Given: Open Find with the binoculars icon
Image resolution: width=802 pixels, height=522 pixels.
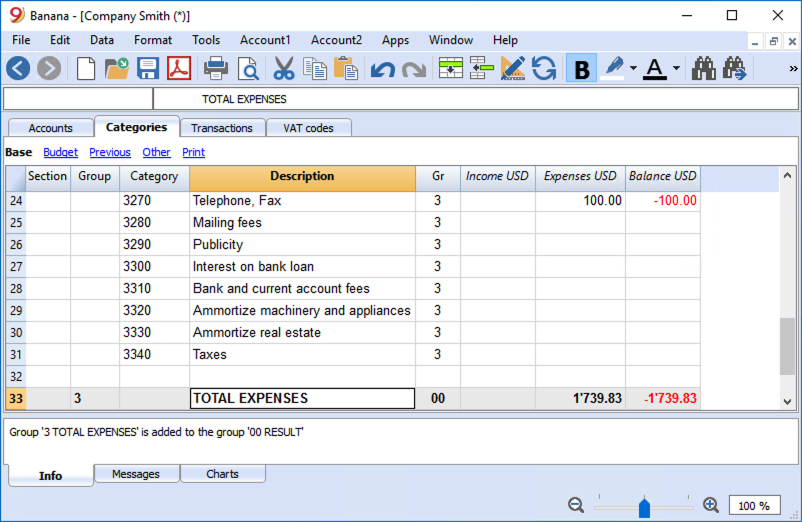Looking at the screenshot, I should point(704,69).
